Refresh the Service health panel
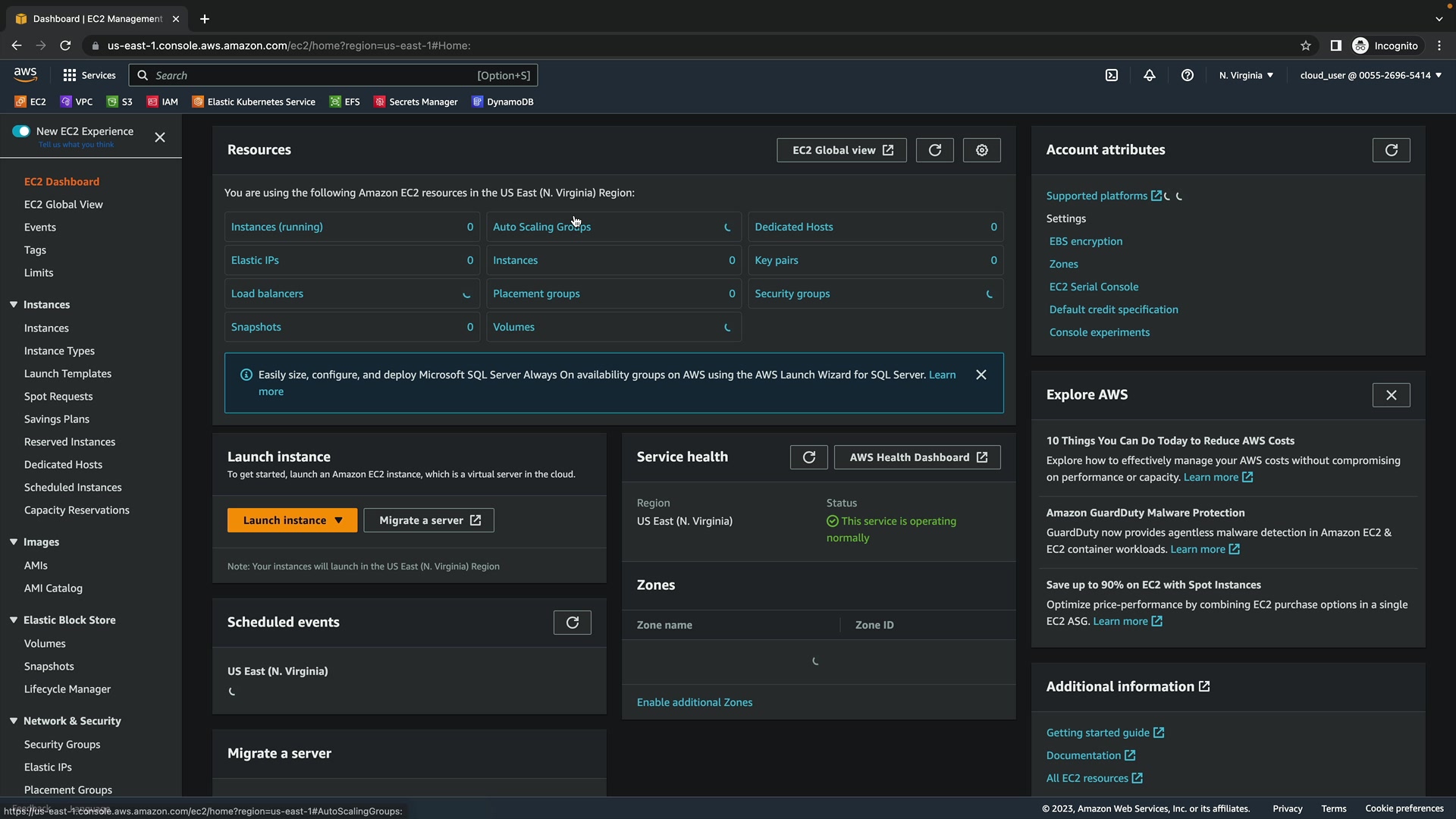This screenshot has height=819, width=1456. click(808, 457)
